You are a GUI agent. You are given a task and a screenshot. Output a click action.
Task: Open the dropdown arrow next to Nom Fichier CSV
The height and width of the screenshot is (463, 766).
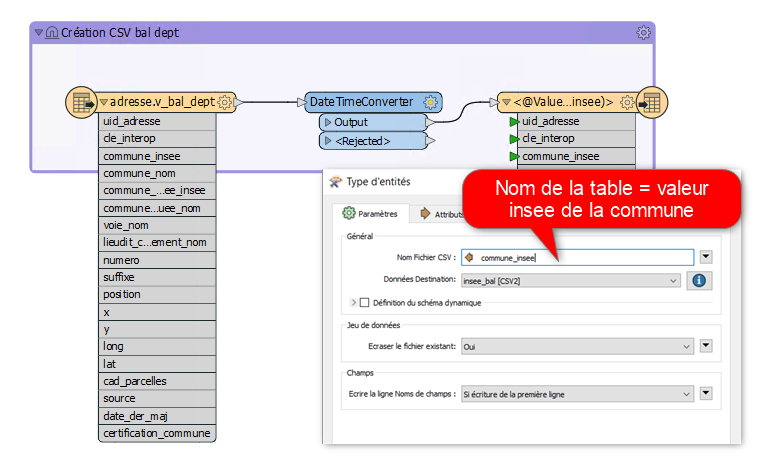click(x=706, y=257)
